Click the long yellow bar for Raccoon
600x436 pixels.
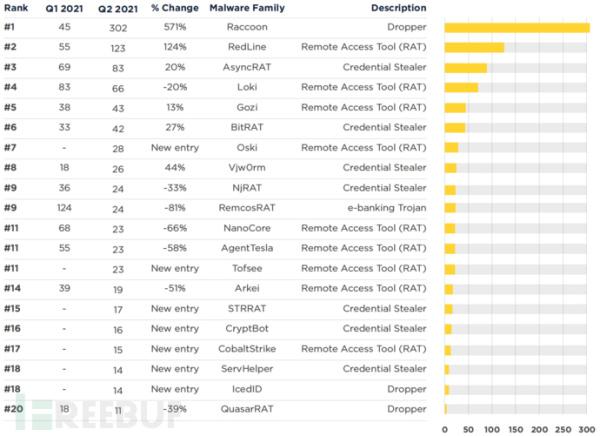click(517, 28)
